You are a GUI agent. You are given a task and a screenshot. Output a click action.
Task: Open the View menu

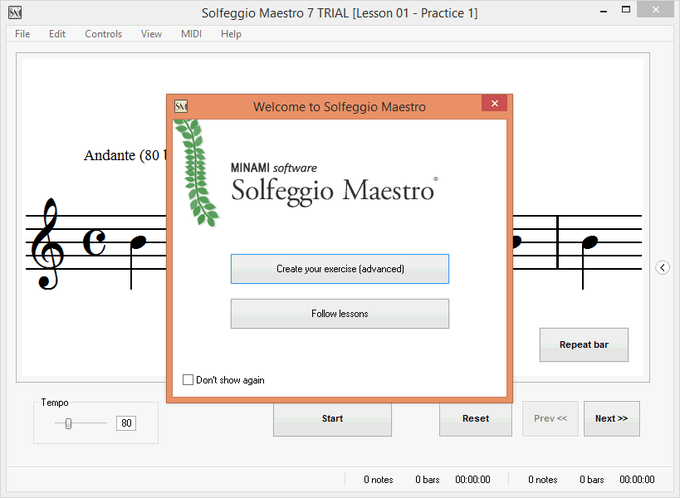(x=151, y=34)
